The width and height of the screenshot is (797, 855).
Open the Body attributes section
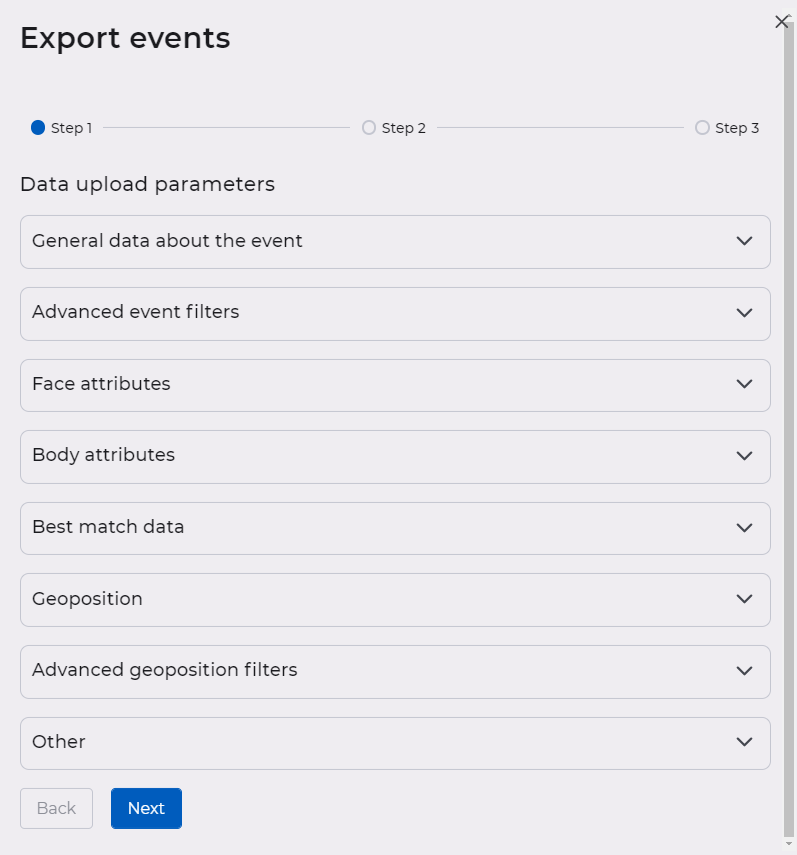tap(396, 456)
